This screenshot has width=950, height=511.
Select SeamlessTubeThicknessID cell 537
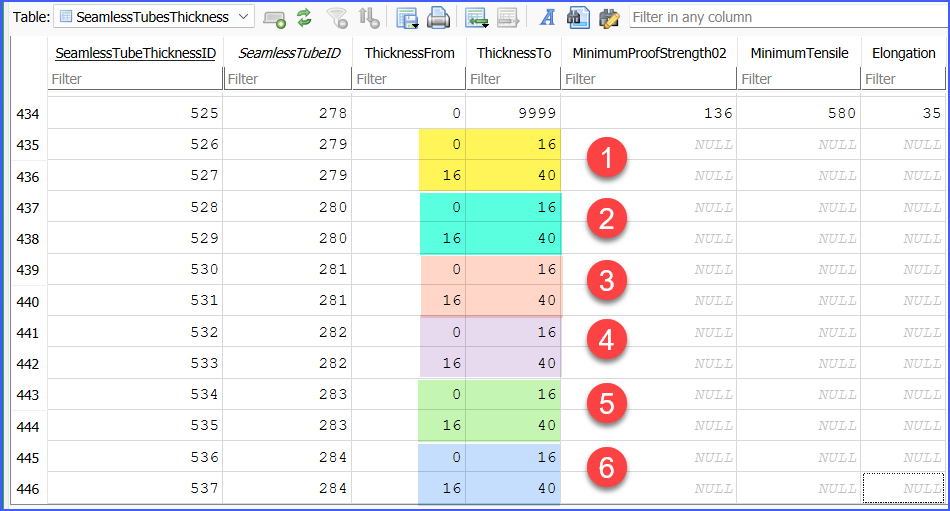coord(136,488)
